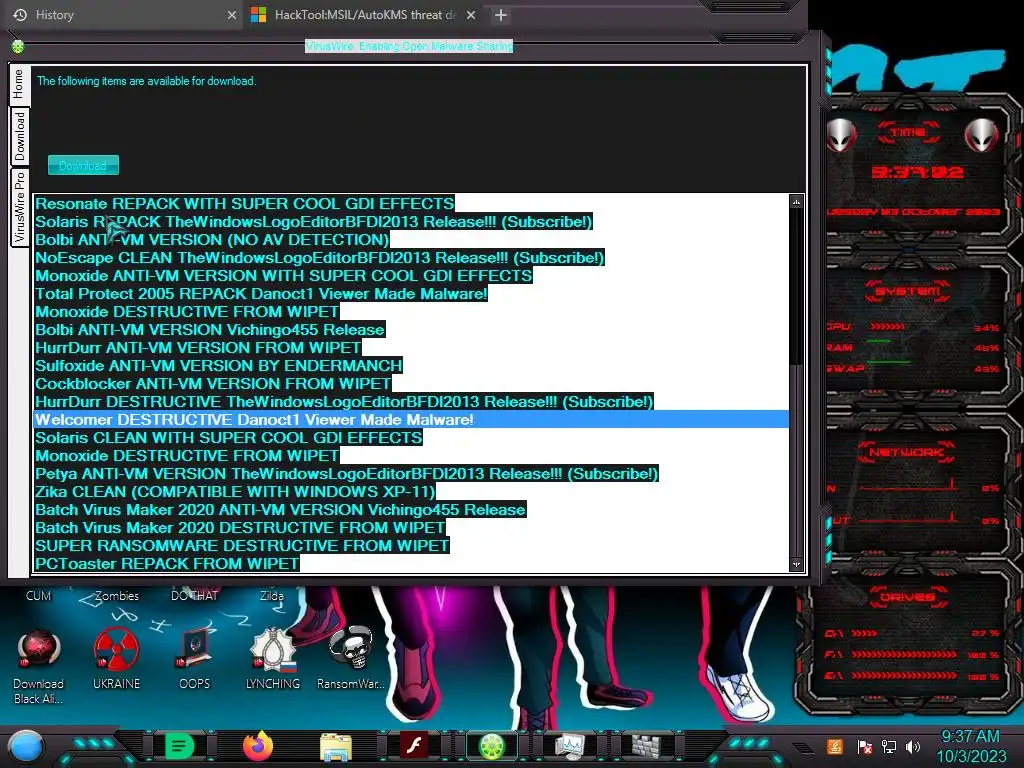Screen dimensions: 1024x768
Task: Click left alien head on TIME widget
Action: pos(841,136)
